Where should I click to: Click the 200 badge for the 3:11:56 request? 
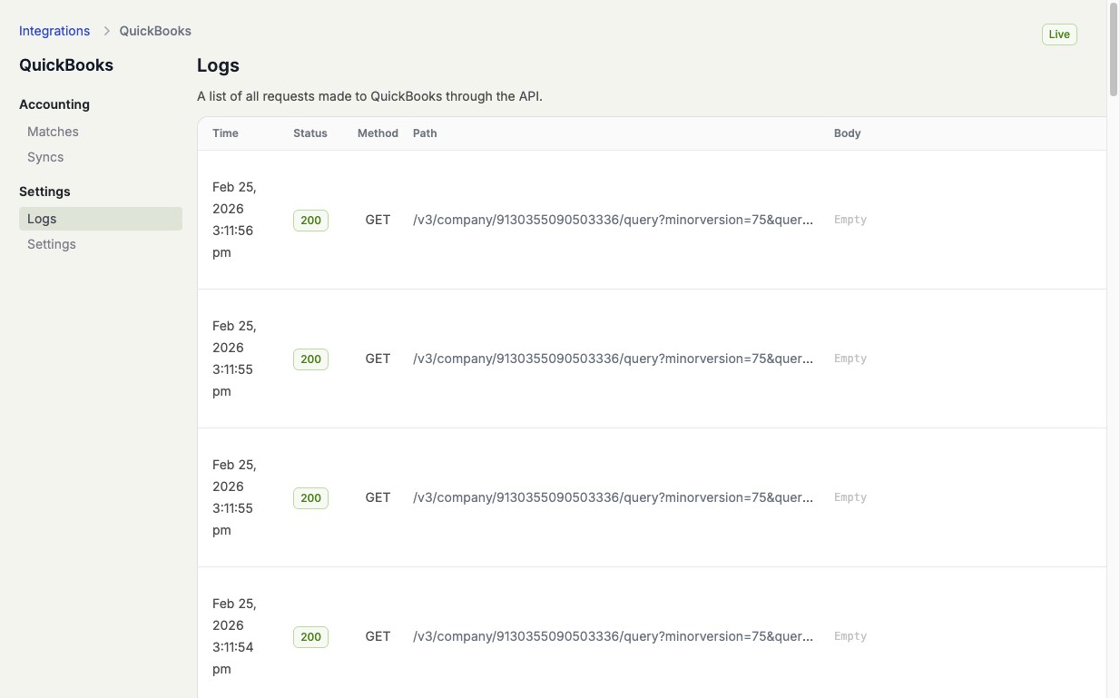click(310, 220)
